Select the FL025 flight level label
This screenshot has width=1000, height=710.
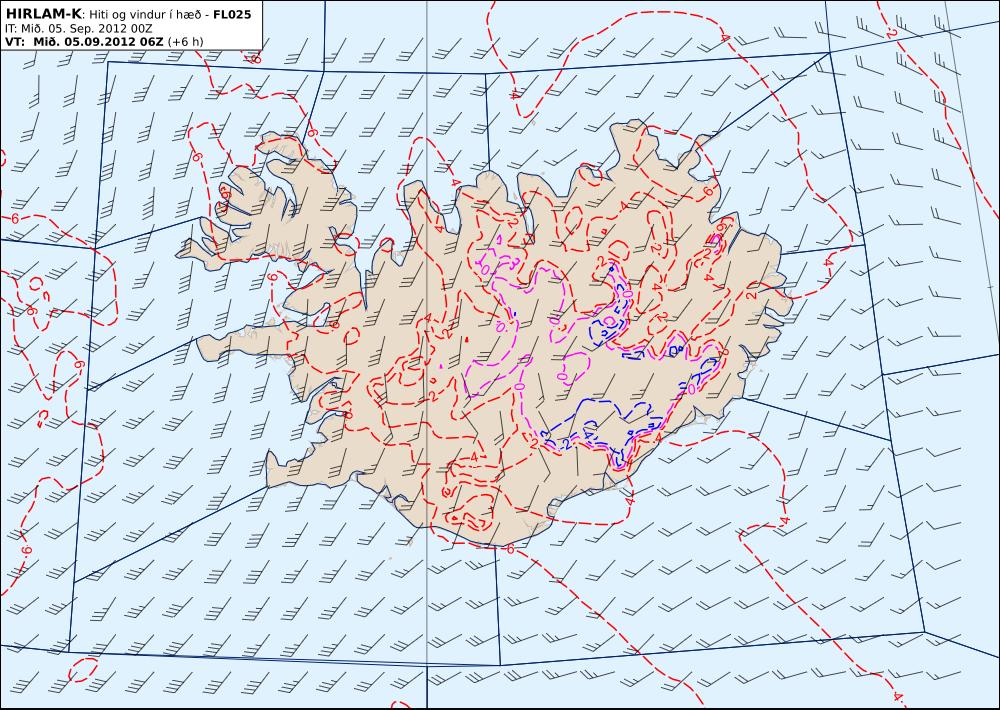(x=232, y=14)
